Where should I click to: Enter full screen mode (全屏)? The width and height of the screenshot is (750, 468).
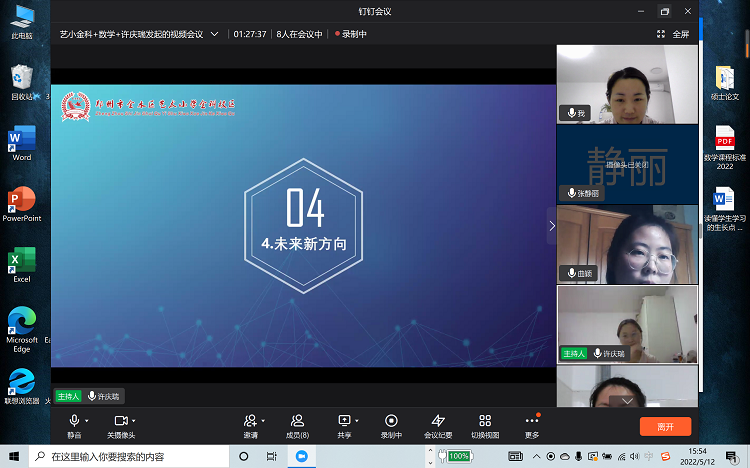[x=674, y=33]
